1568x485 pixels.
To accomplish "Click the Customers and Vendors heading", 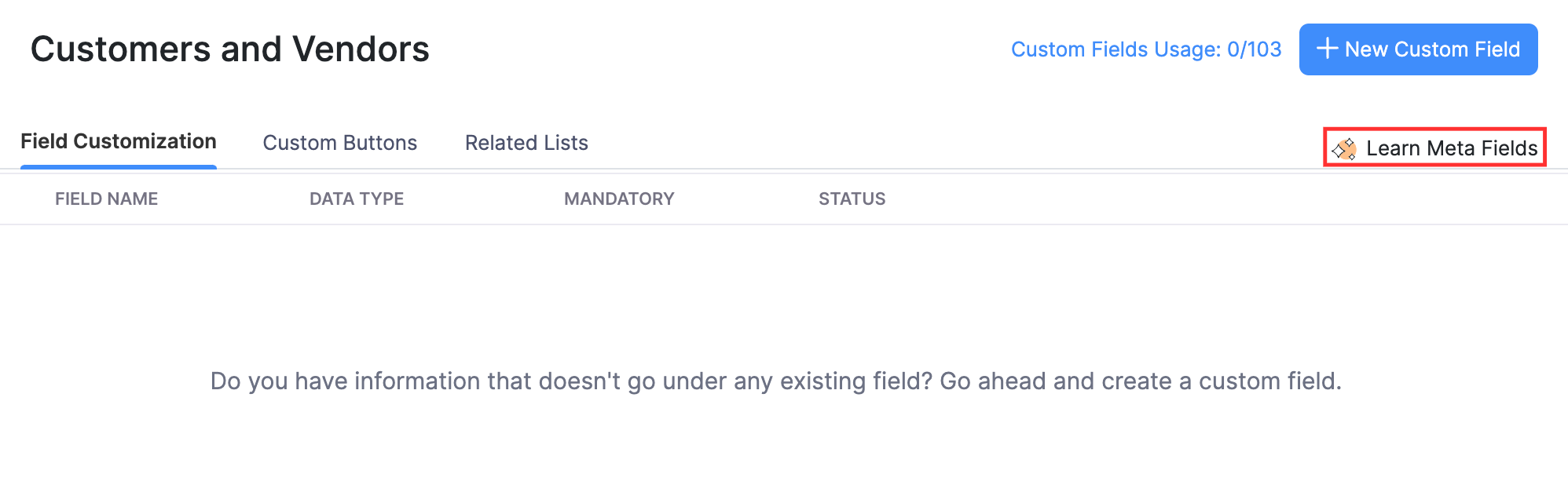I will pos(229,49).
